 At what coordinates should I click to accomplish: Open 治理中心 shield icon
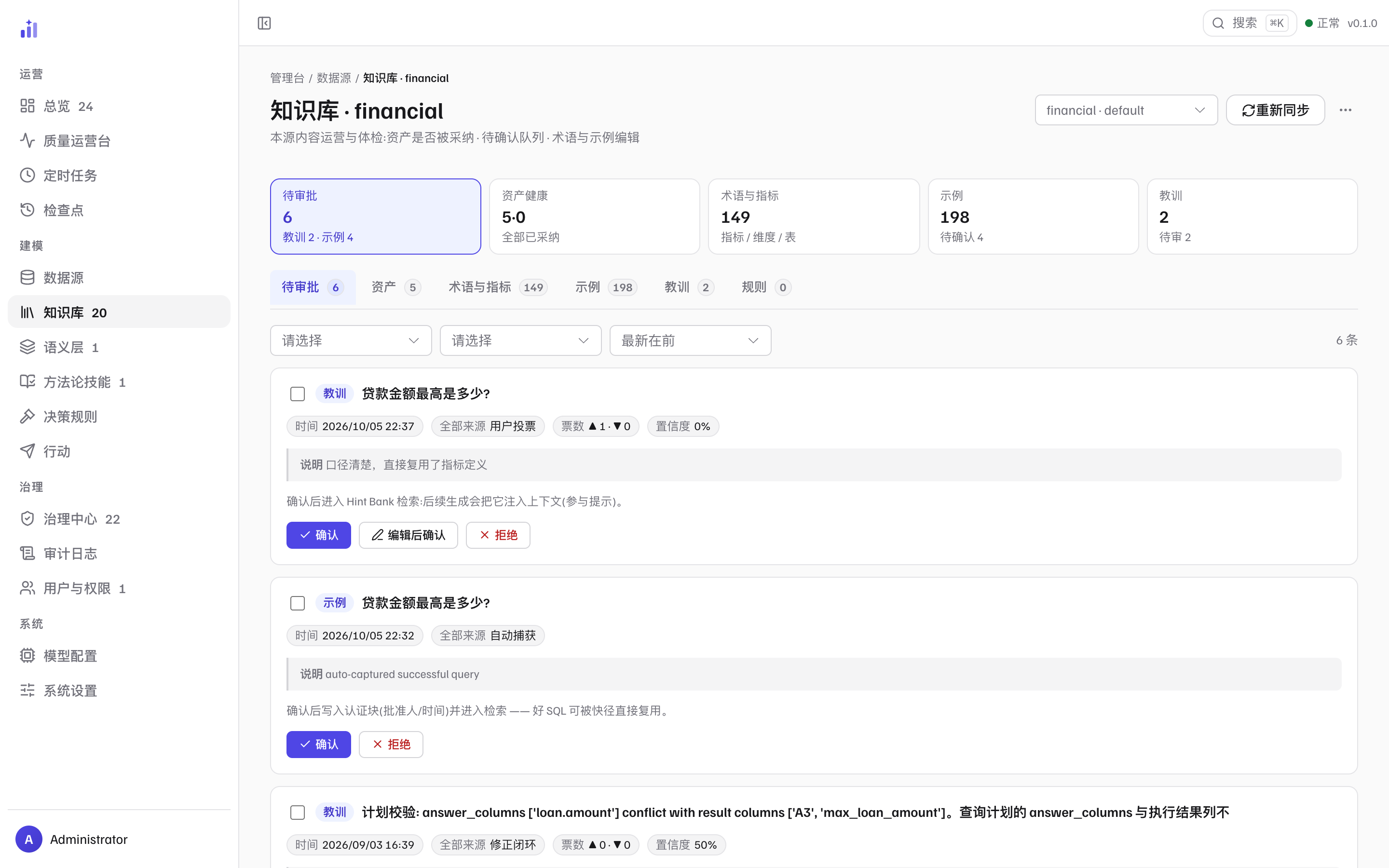[27, 519]
